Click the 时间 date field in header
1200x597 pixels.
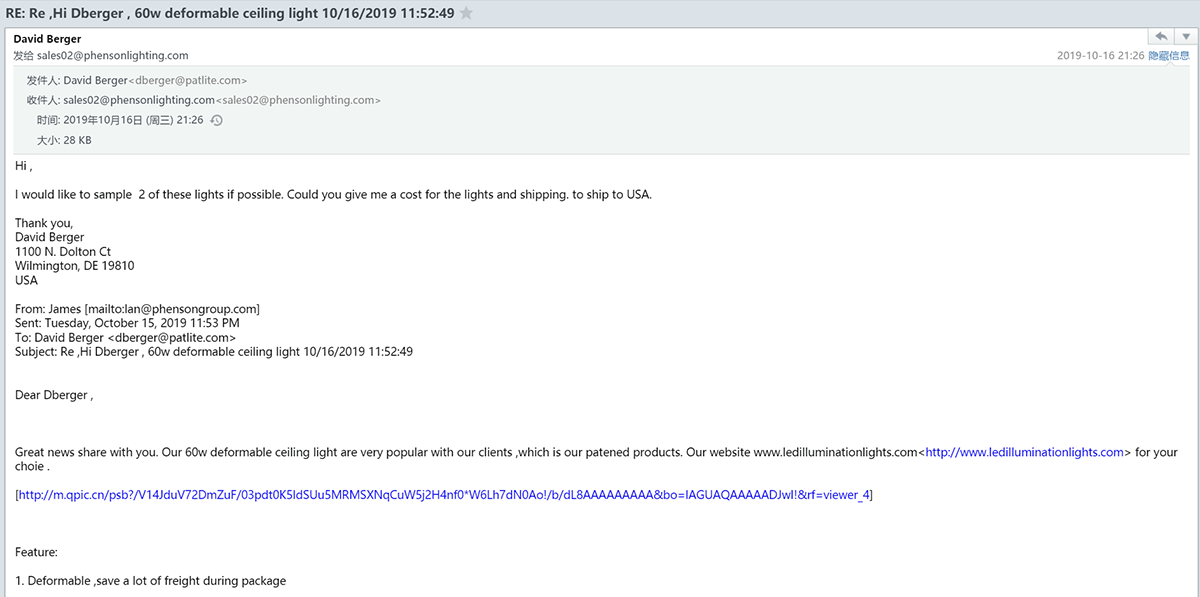(120, 120)
